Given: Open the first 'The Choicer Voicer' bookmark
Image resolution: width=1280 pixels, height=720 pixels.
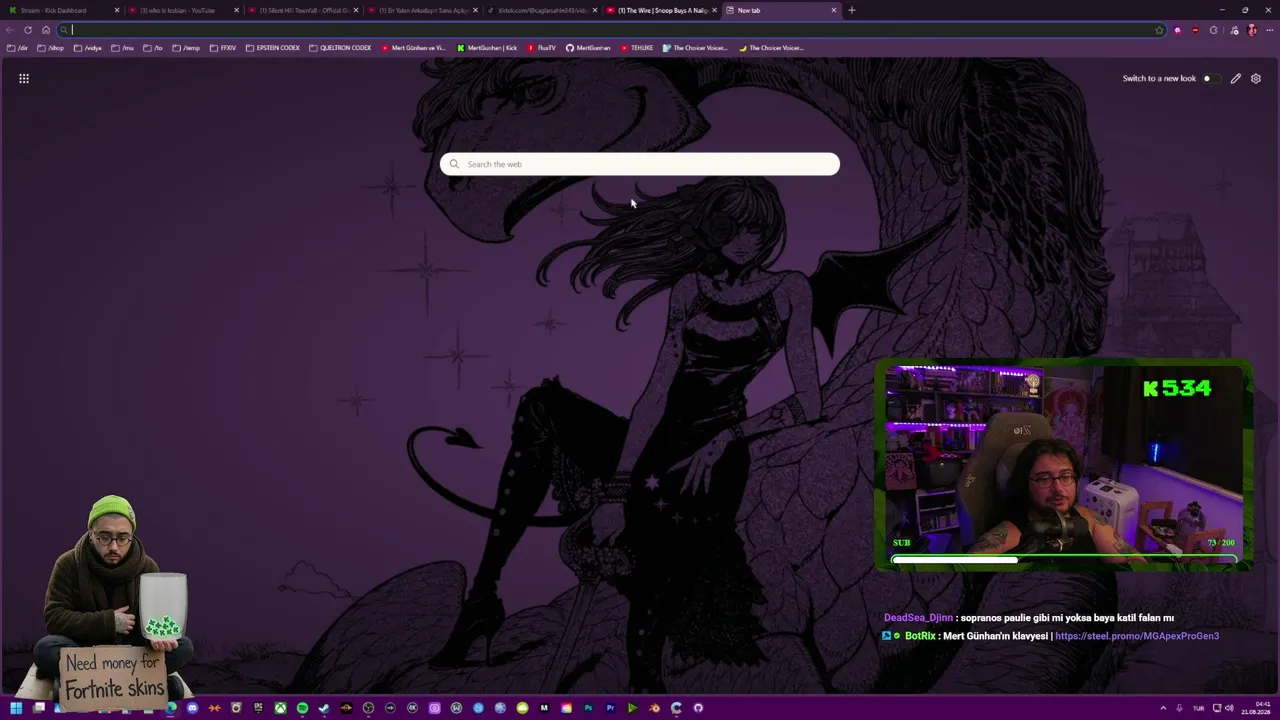Looking at the screenshot, I should click(694, 48).
